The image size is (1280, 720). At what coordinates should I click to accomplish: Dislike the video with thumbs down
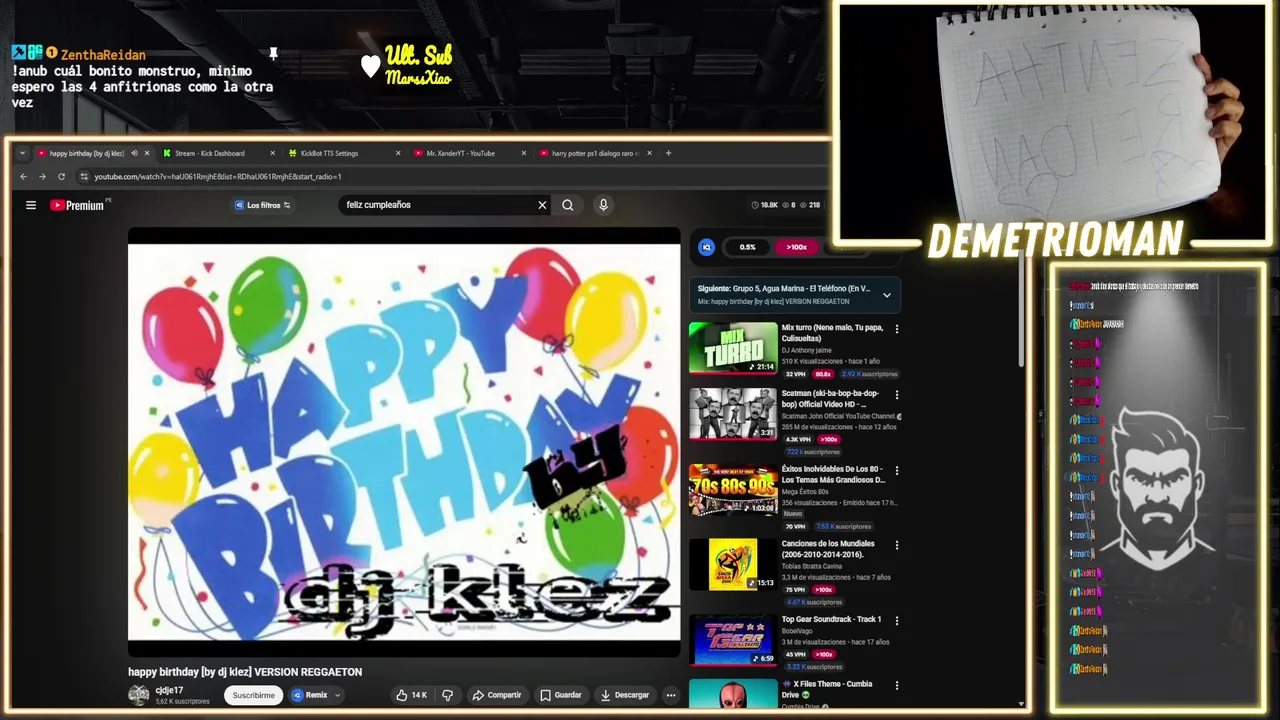click(447, 695)
